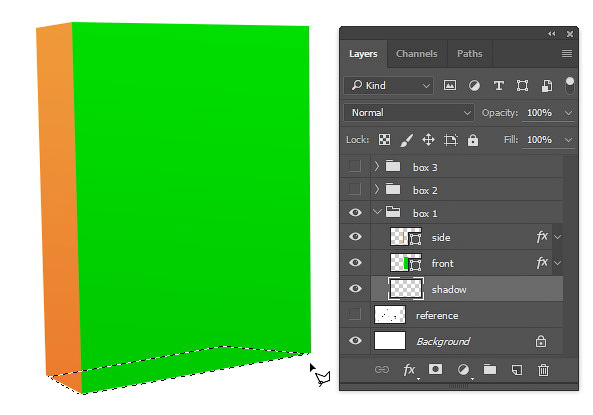The width and height of the screenshot is (593, 415).
Task: Switch to the Layers tab
Action: tap(363, 54)
